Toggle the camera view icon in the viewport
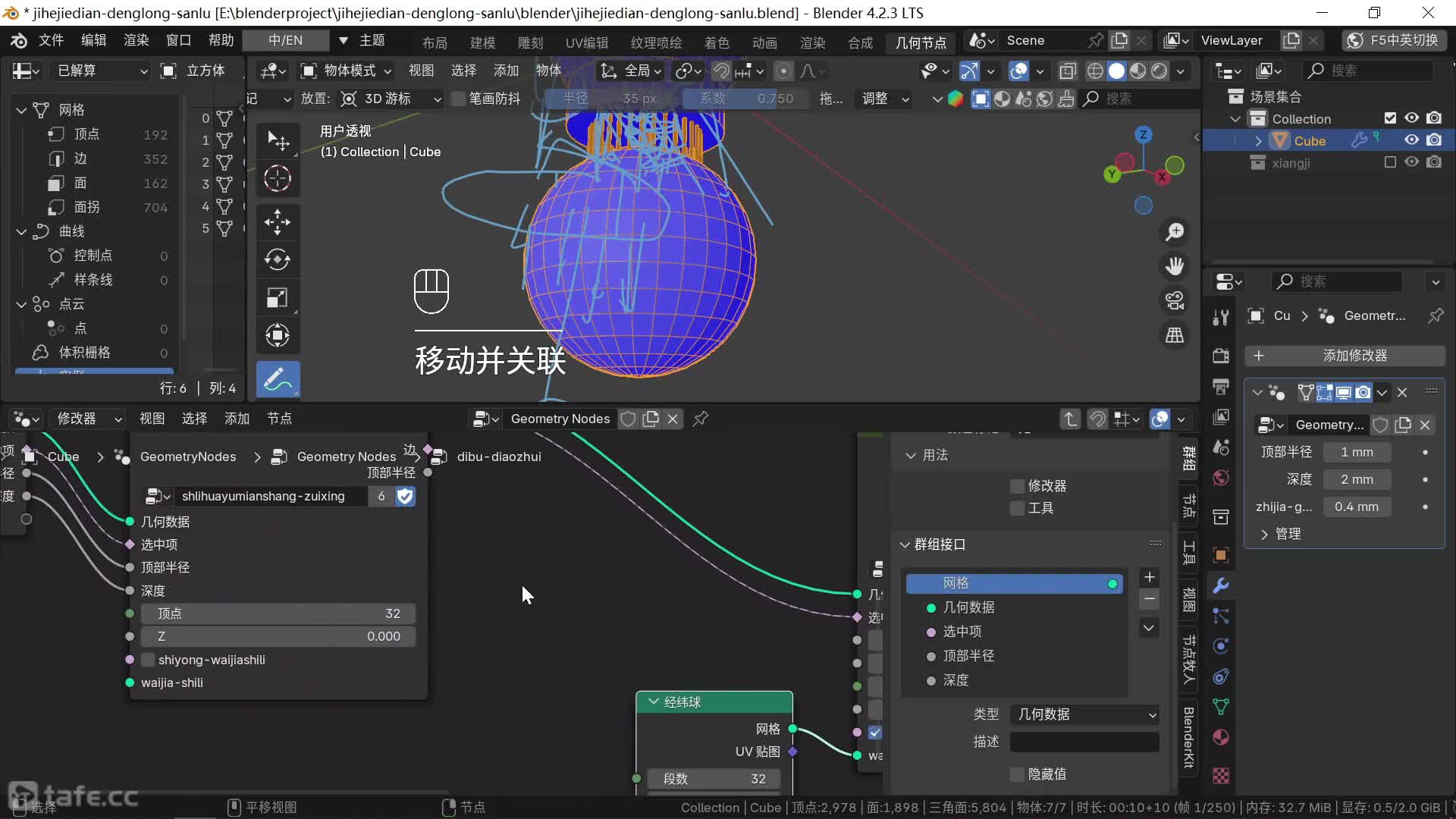 click(x=1175, y=300)
